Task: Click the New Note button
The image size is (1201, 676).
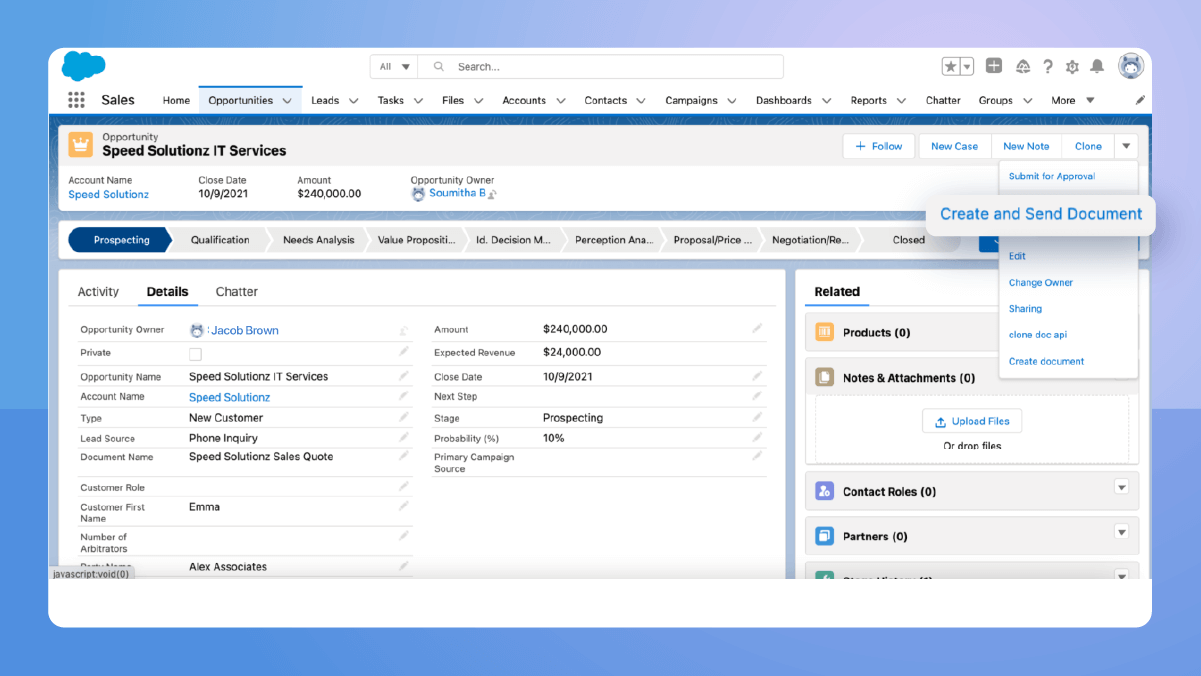Action: (1026, 146)
